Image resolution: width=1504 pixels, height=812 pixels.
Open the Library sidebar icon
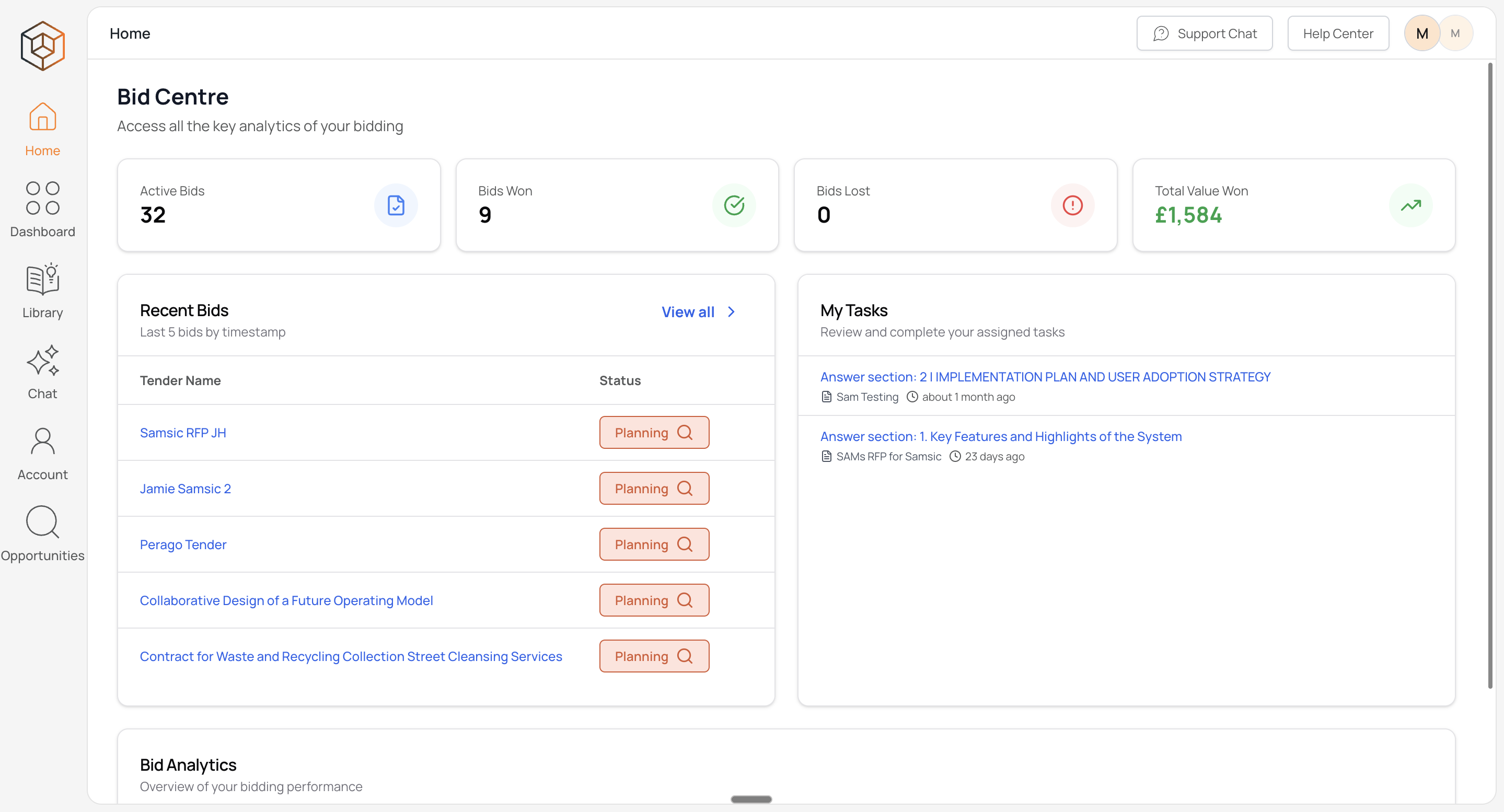[x=43, y=280]
